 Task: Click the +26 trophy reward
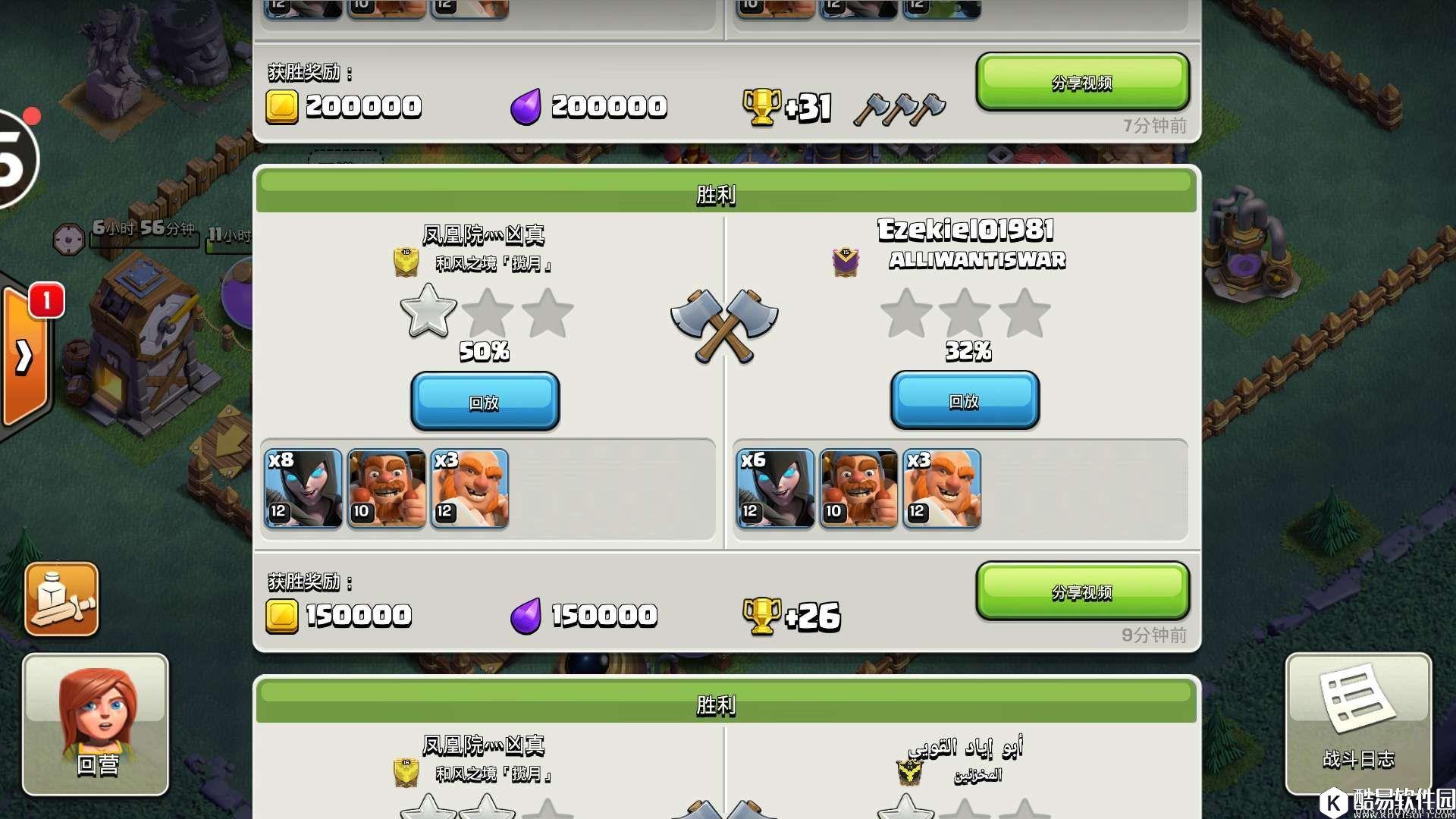click(x=792, y=616)
